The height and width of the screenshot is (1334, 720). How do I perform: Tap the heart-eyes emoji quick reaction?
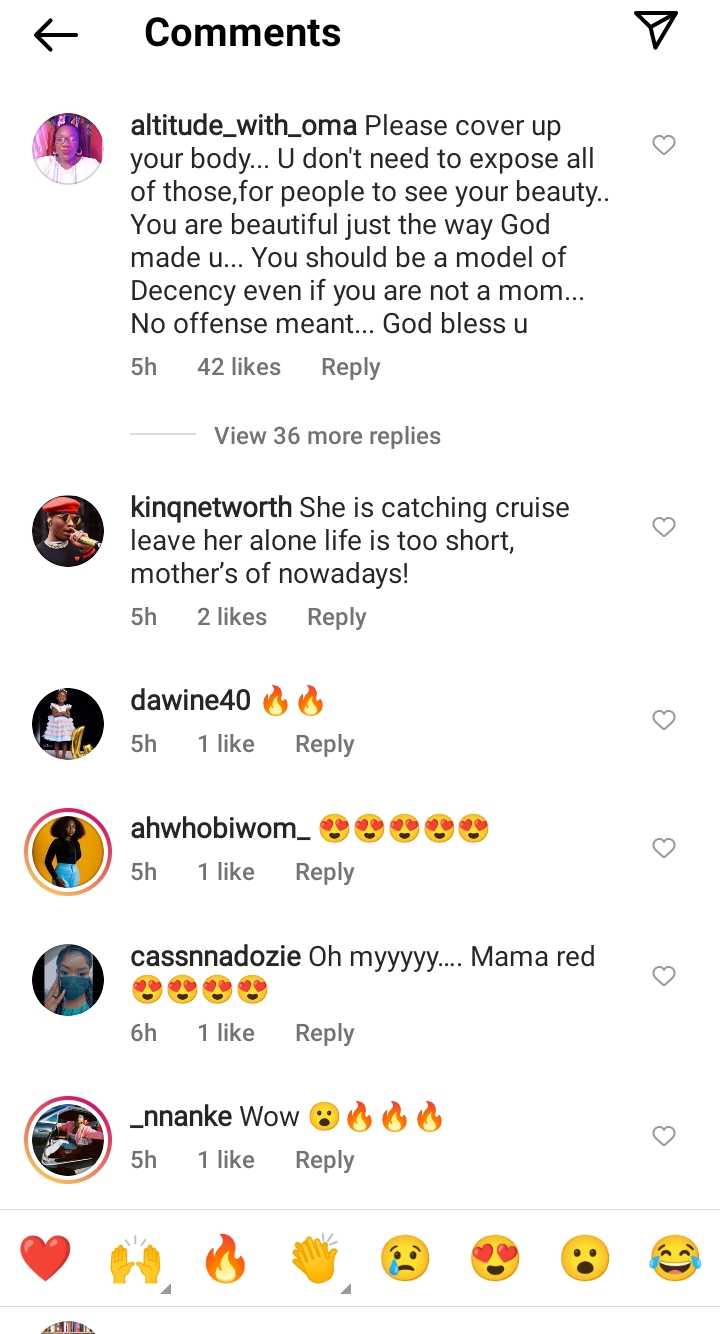click(x=495, y=1259)
